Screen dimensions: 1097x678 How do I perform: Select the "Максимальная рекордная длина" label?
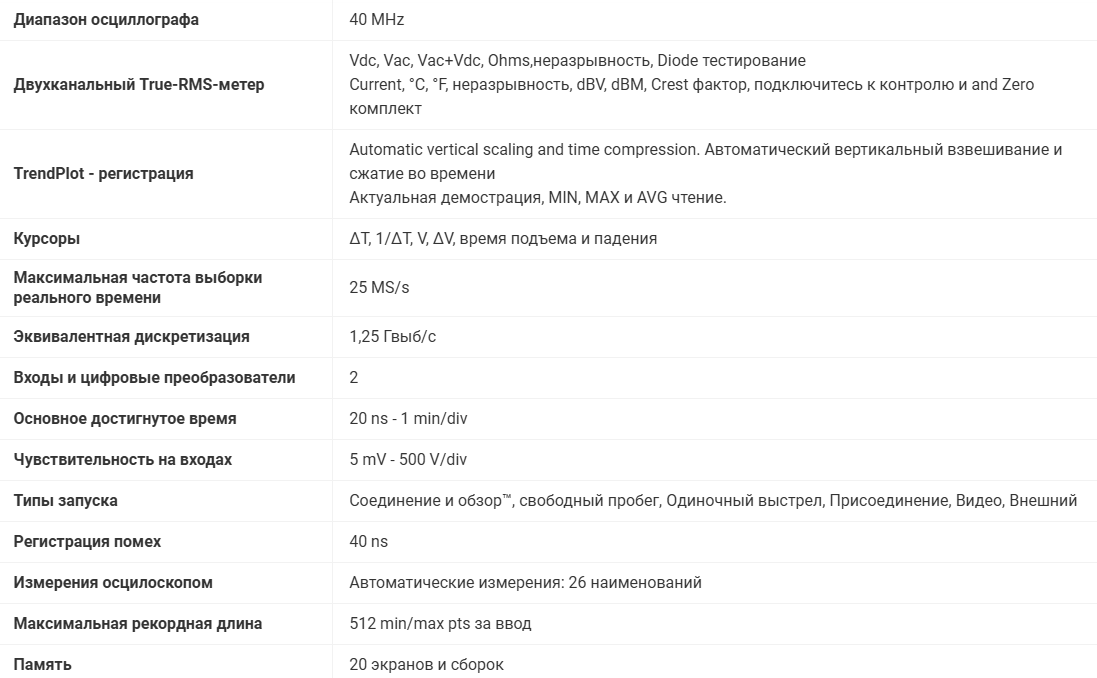[138, 624]
